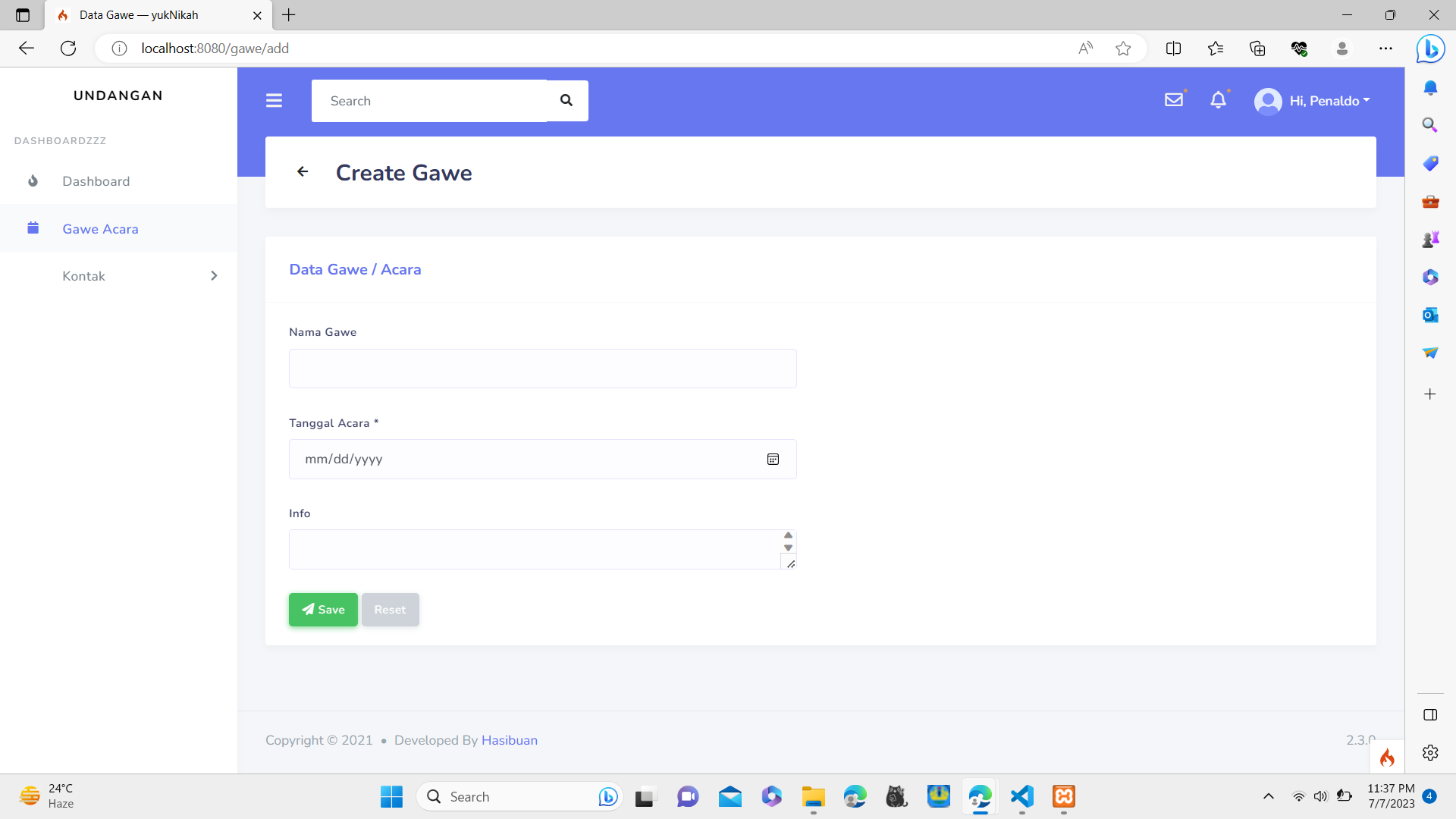
Task: Open the Hasibuan developer link
Action: [509, 740]
